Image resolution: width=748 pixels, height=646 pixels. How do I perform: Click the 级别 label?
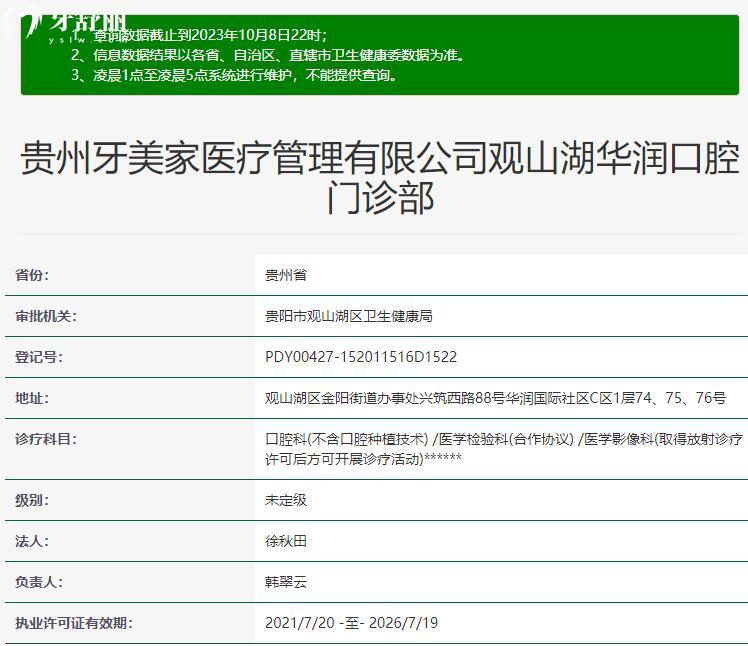point(31,500)
